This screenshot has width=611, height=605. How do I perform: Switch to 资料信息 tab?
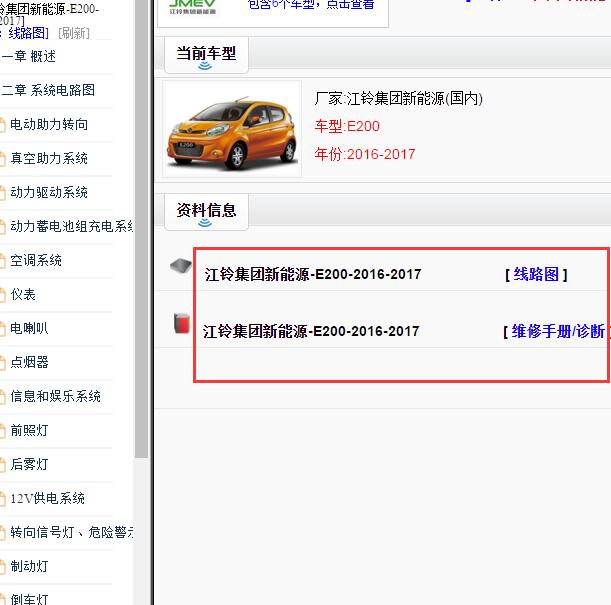tap(206, 212)
